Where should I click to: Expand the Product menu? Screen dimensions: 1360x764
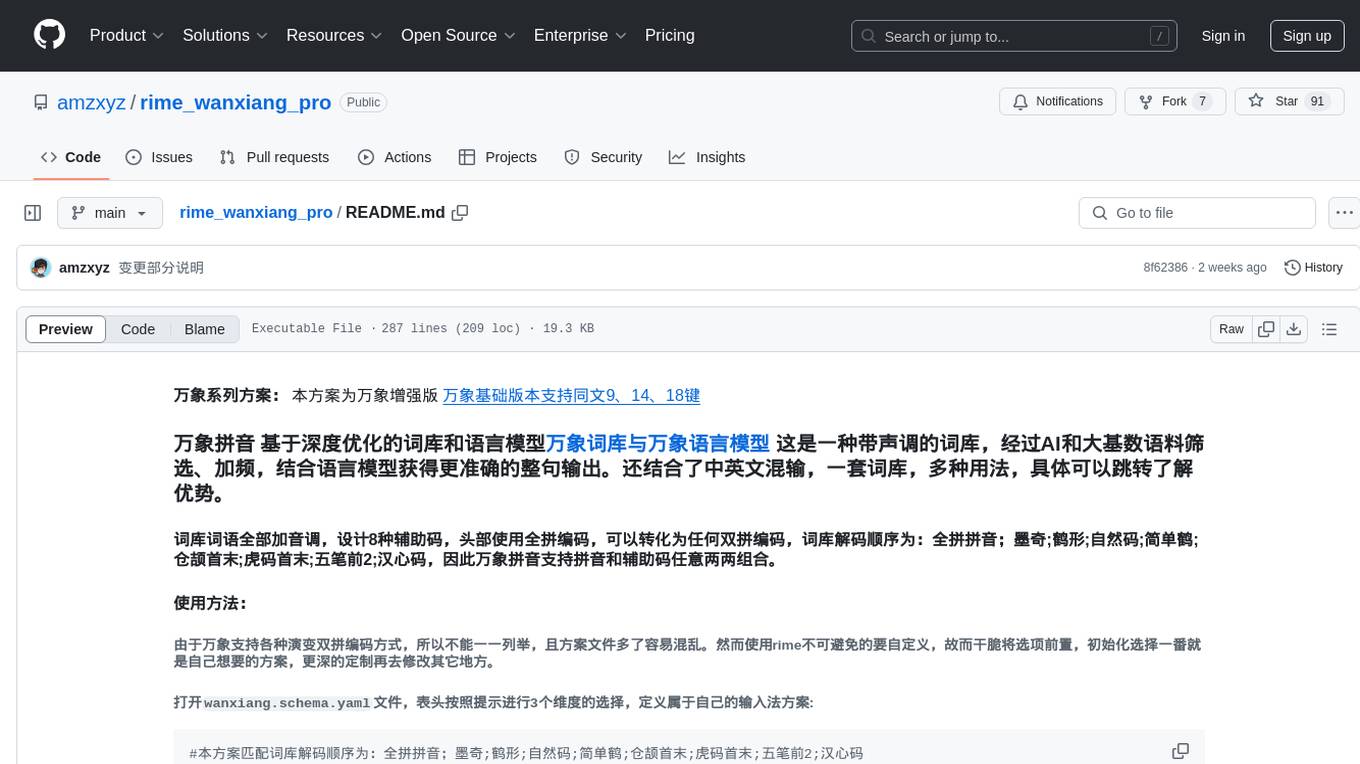point(127,35)
